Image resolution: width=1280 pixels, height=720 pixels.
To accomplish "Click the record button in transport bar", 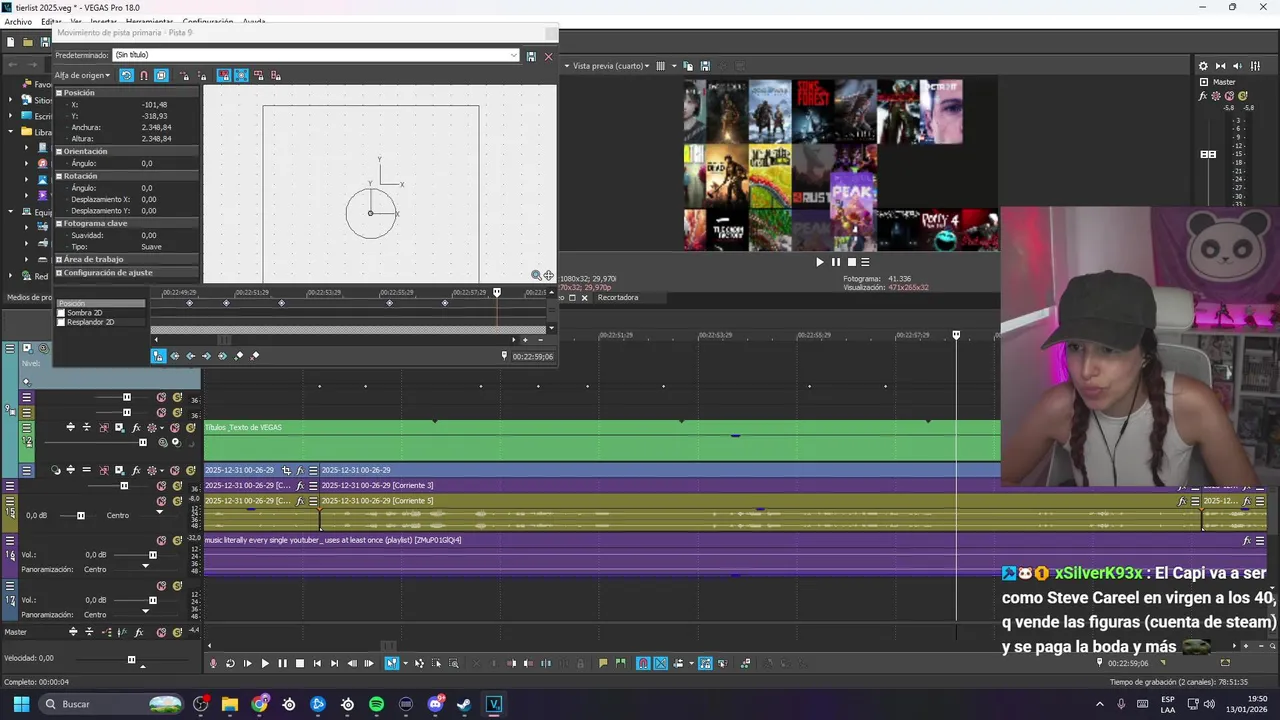I will click(213, 663).
